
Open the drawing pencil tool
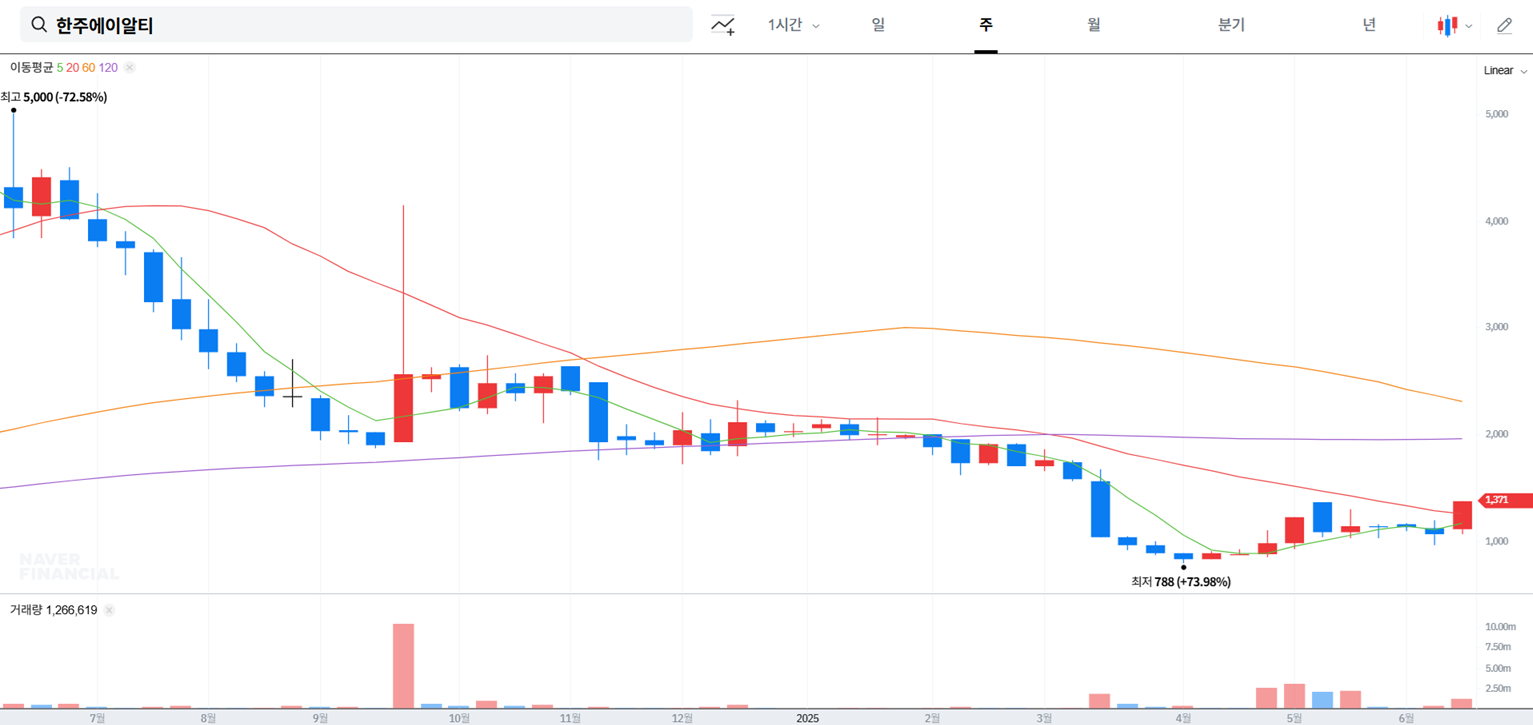pos(1504,26)
